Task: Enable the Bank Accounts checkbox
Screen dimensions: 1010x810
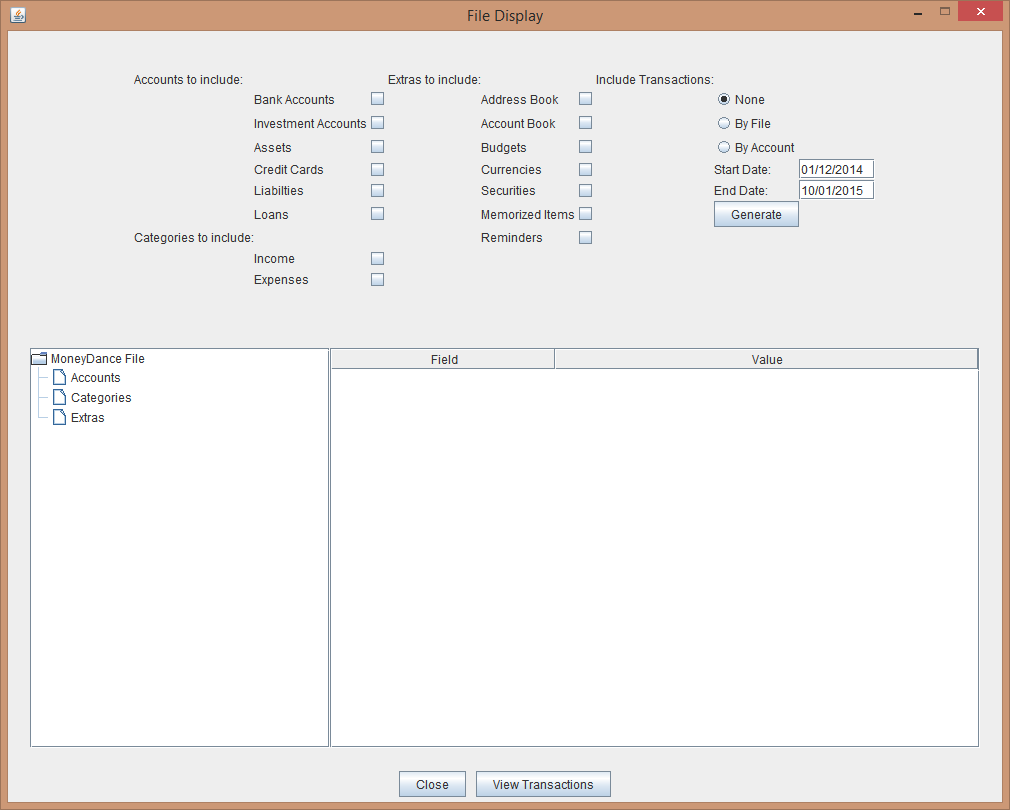Action: point(377,99)
